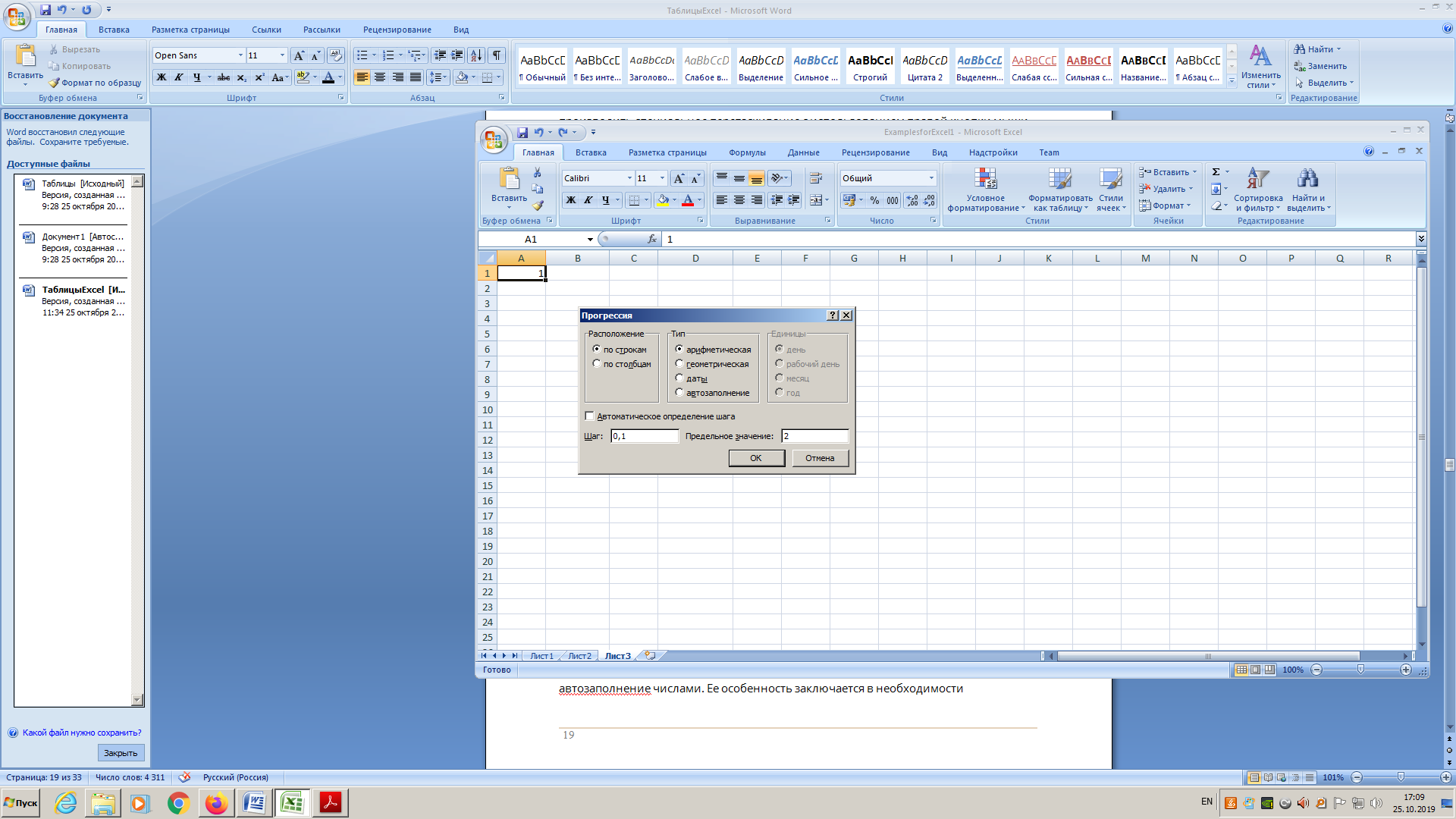Open Excel number format 'Общий' dropdown
The width and height of the screenshot is (1456, 819).
pos(931,178)
